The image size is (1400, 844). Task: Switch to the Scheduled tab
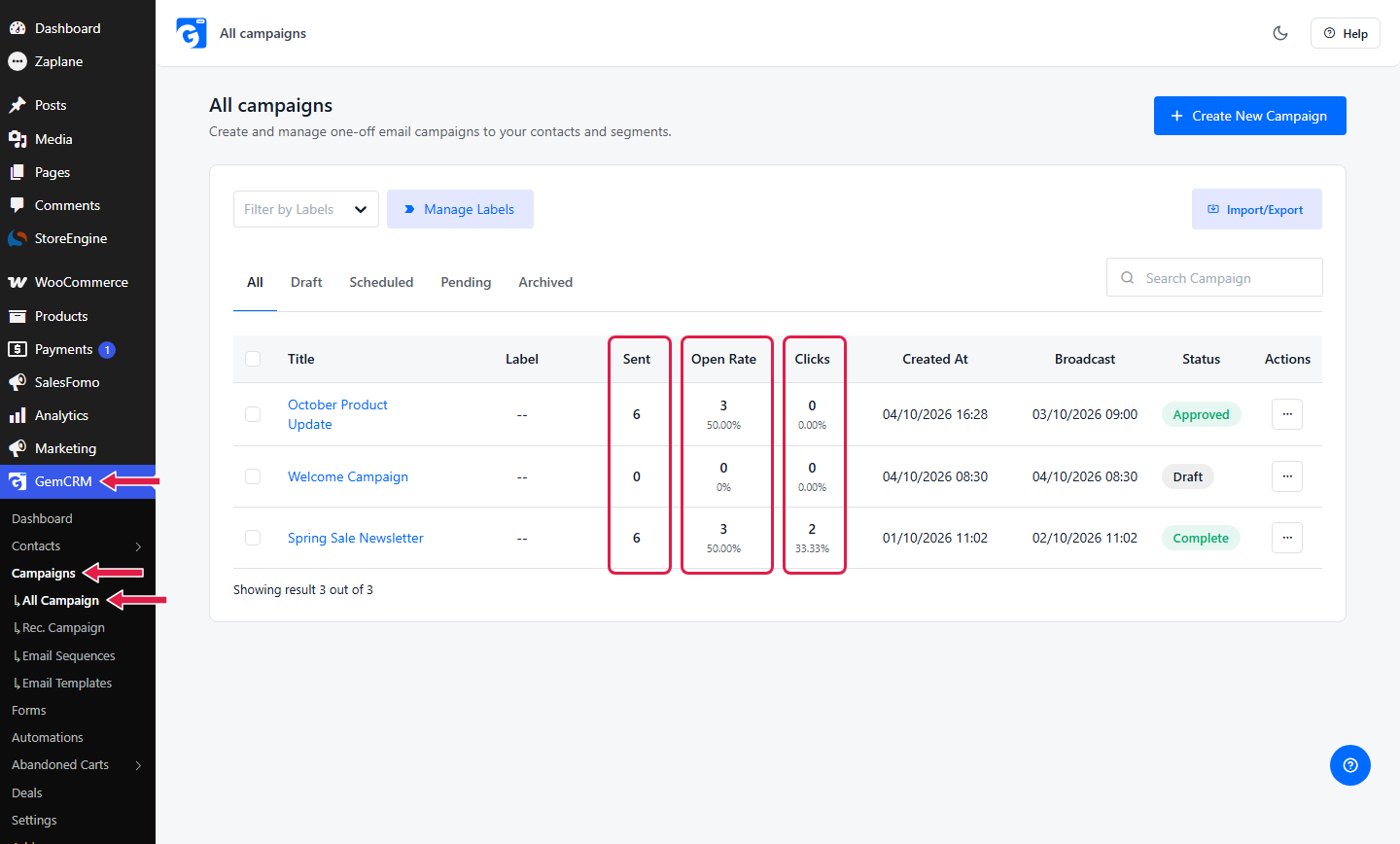coord(381,282)
